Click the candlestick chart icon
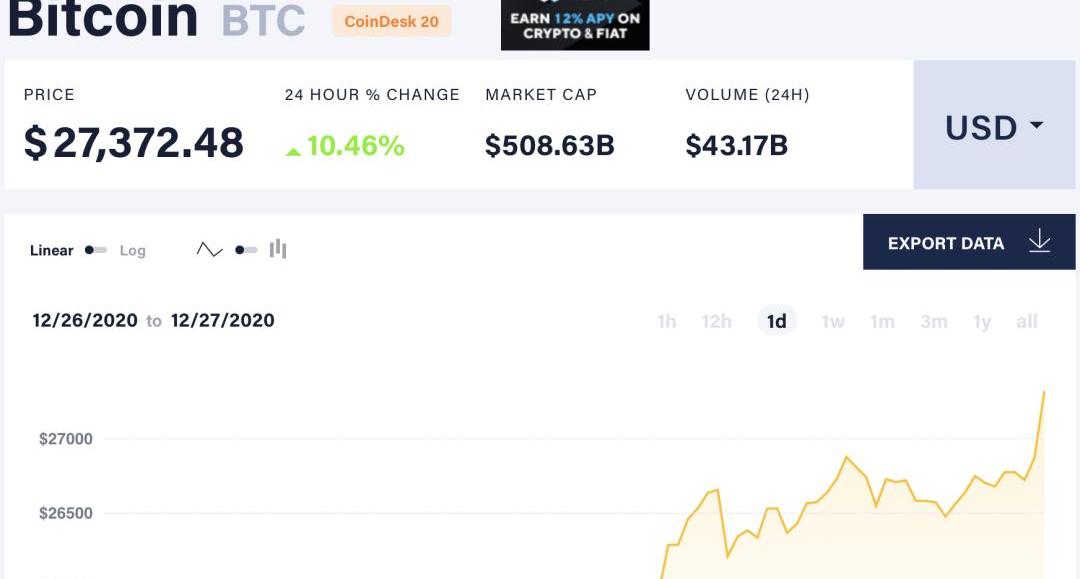Image resolution: width=1080 pixels, height=579 pixels. [278, 249]
